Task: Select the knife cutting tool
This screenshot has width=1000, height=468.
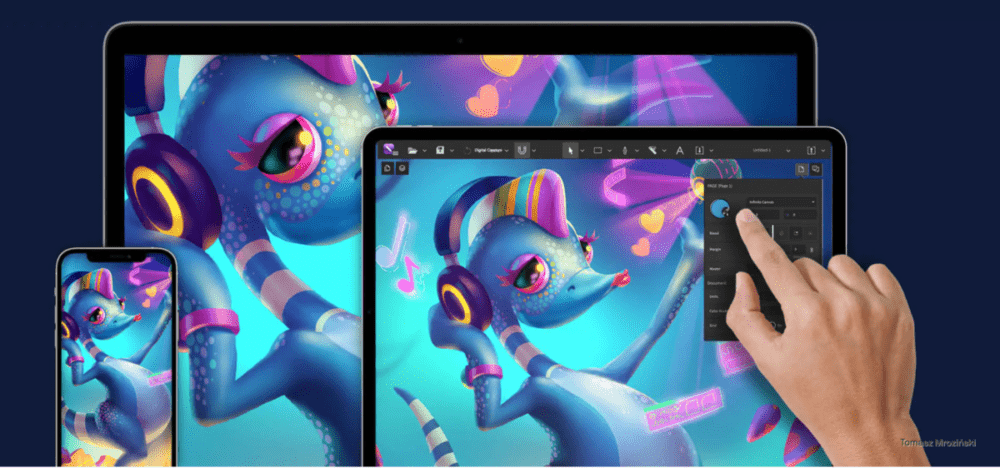Action: point(652,150)
